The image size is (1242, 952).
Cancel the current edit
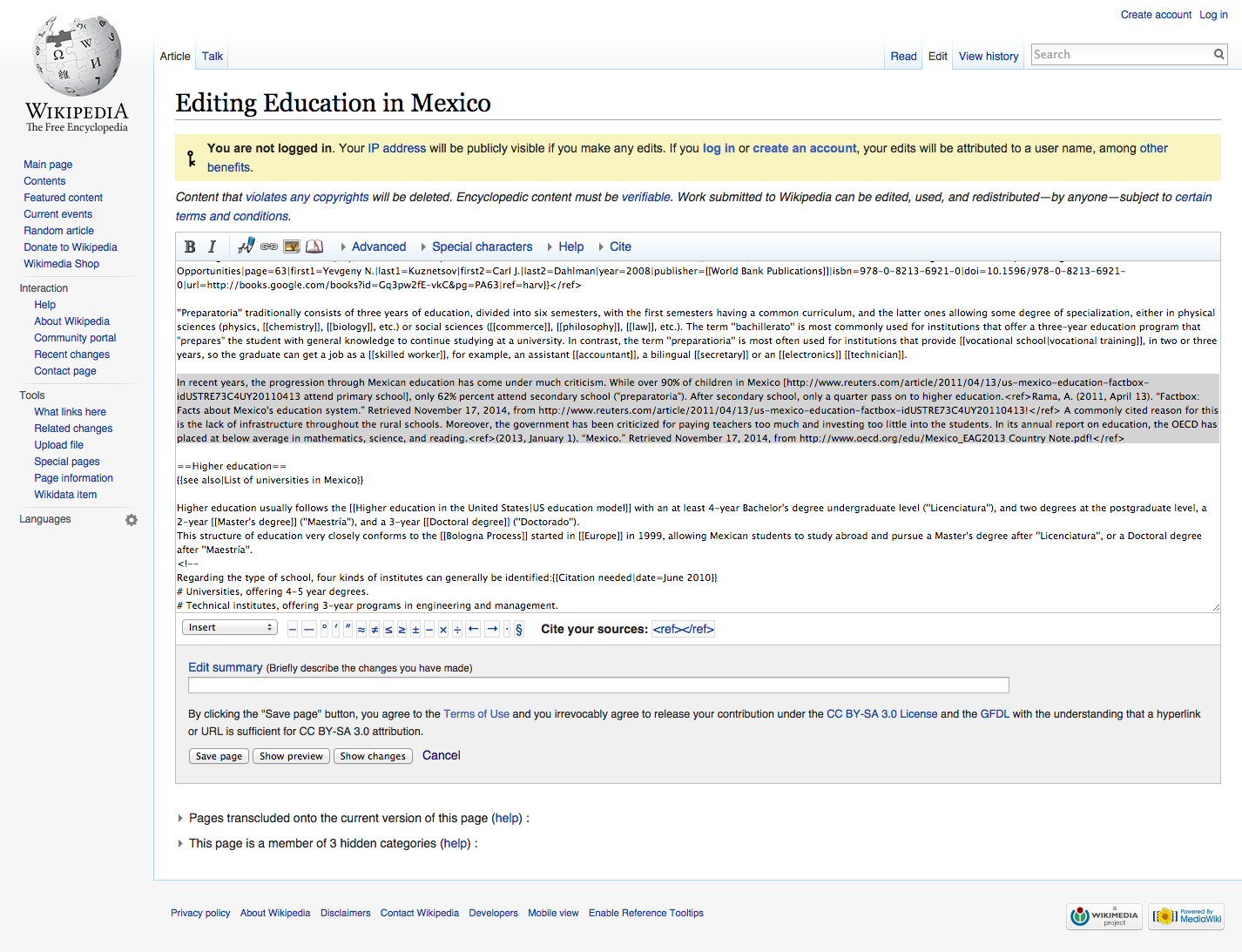pos(441,755)
